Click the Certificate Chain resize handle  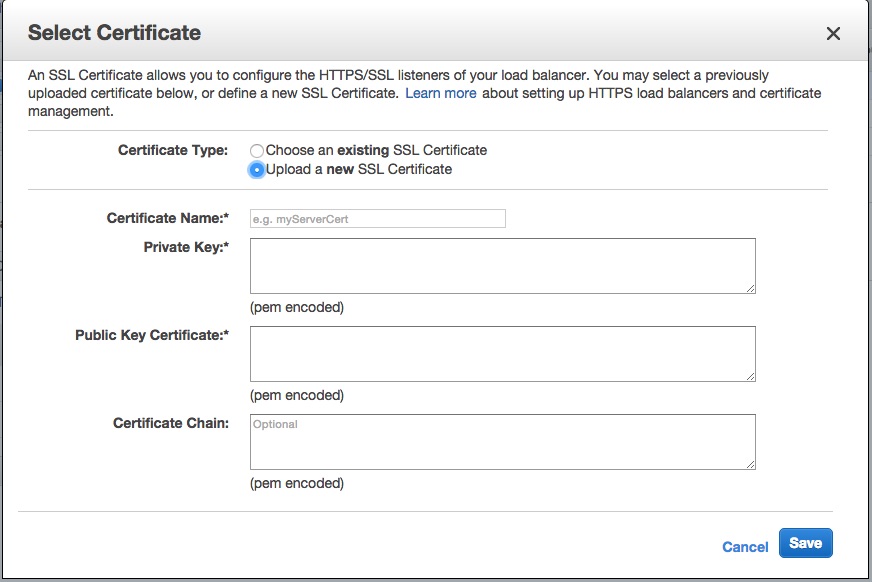pos(750,464)
